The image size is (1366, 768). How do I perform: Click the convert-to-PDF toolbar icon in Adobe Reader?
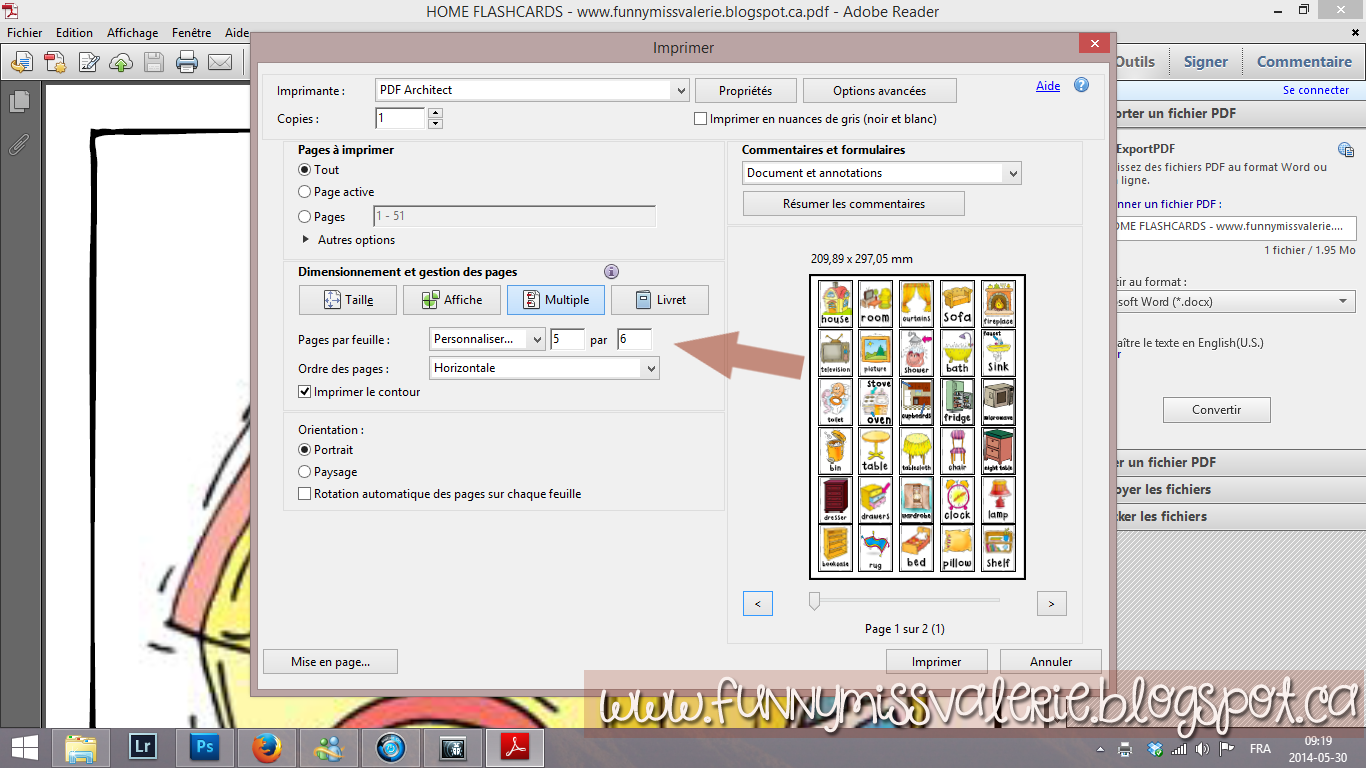[21, 63]
